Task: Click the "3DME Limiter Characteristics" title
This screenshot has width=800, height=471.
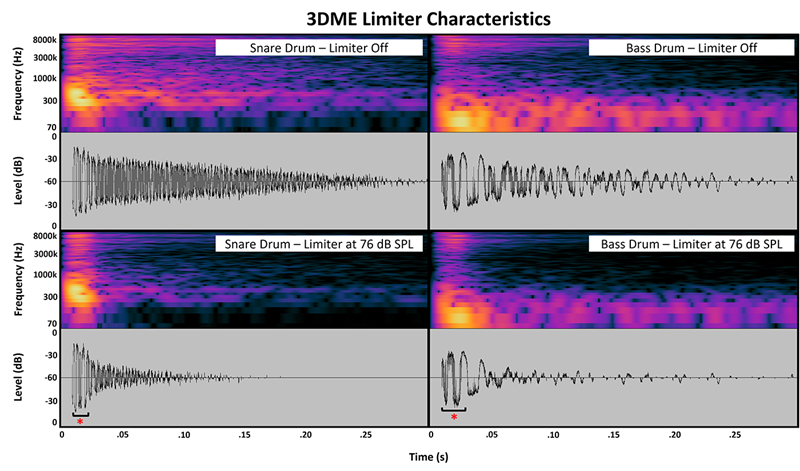Action: tap(429, 19)
